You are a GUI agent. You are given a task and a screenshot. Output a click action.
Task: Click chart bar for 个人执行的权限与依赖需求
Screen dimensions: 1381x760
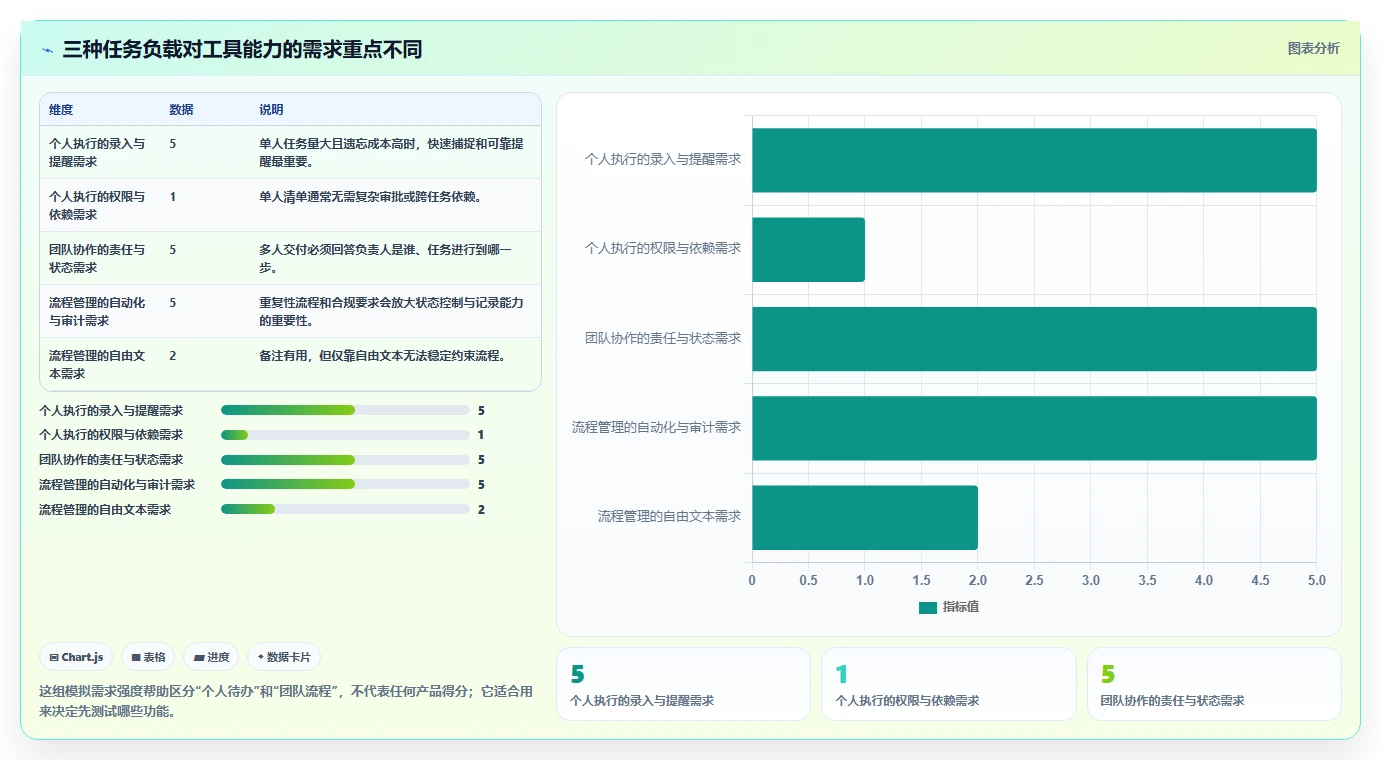click(808, 249)
